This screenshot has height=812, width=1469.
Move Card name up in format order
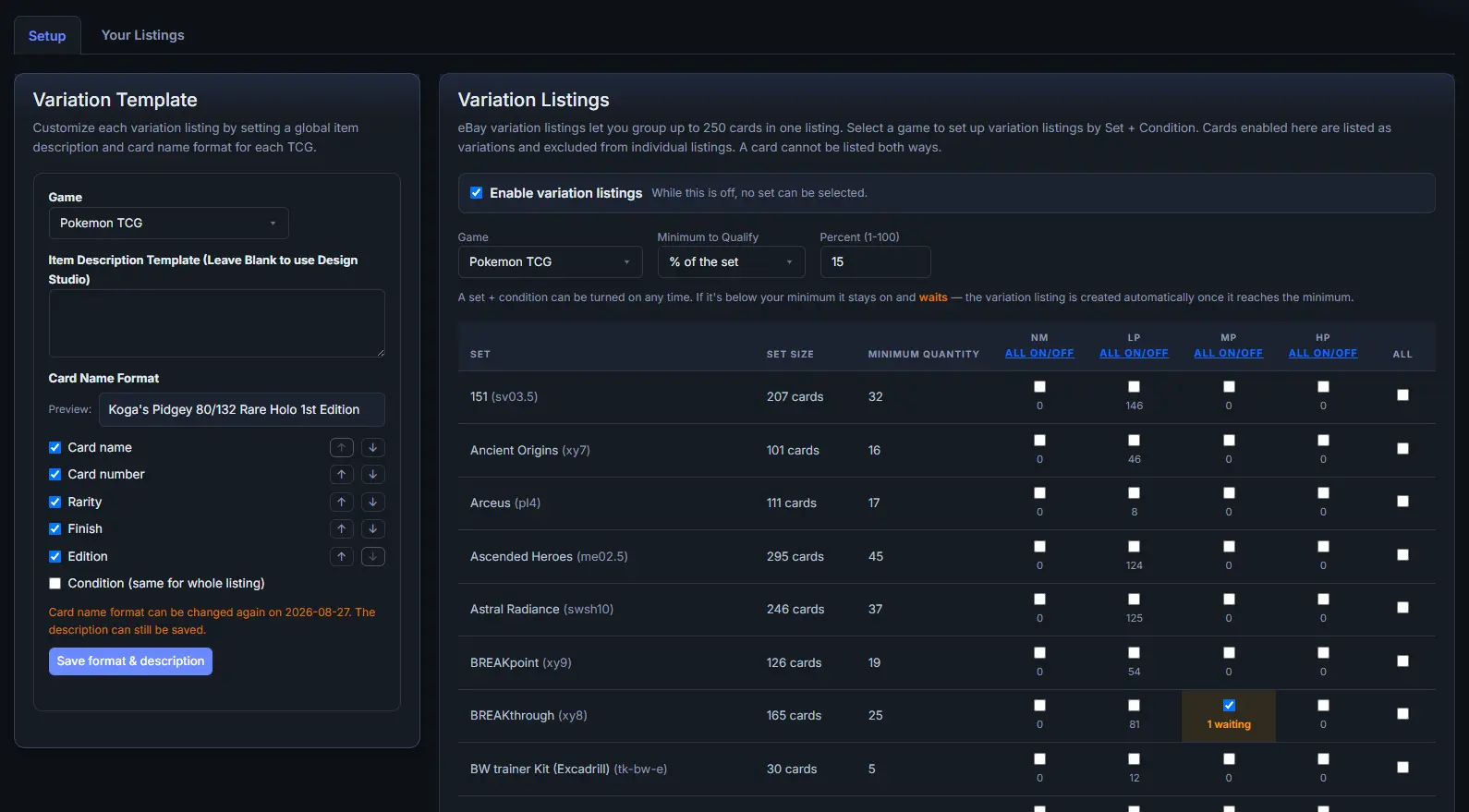(342, 448)
